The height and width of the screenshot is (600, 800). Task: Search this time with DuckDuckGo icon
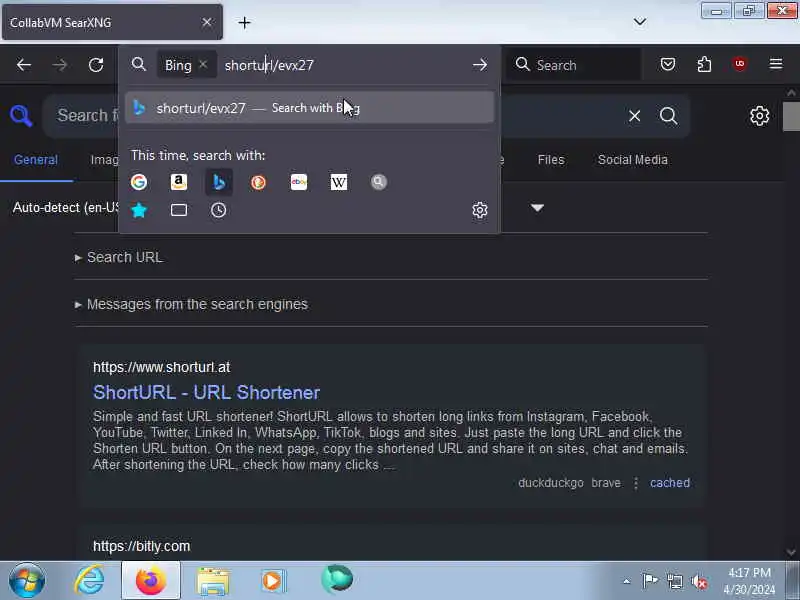[258, 182]
